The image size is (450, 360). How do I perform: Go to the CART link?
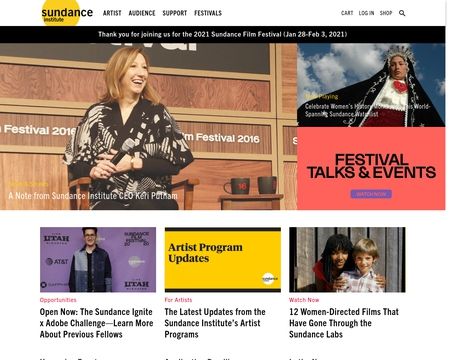point(347,13)
